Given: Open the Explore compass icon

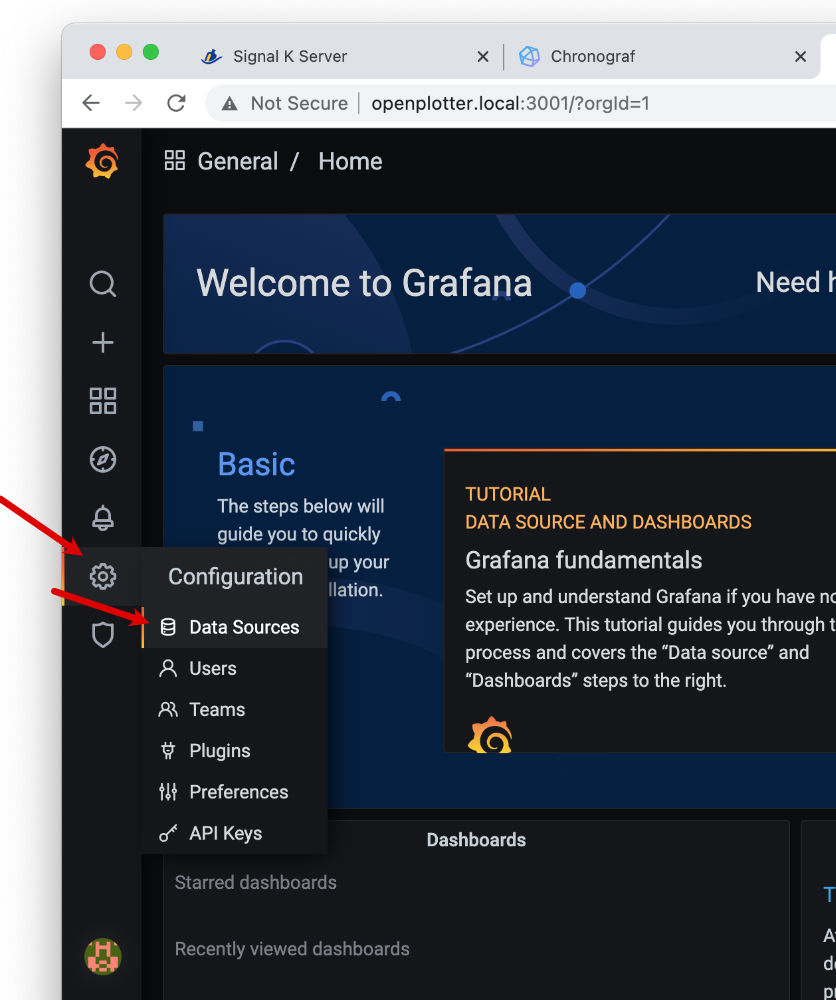Looking at the screenshot, I should [x=103, y=459].
